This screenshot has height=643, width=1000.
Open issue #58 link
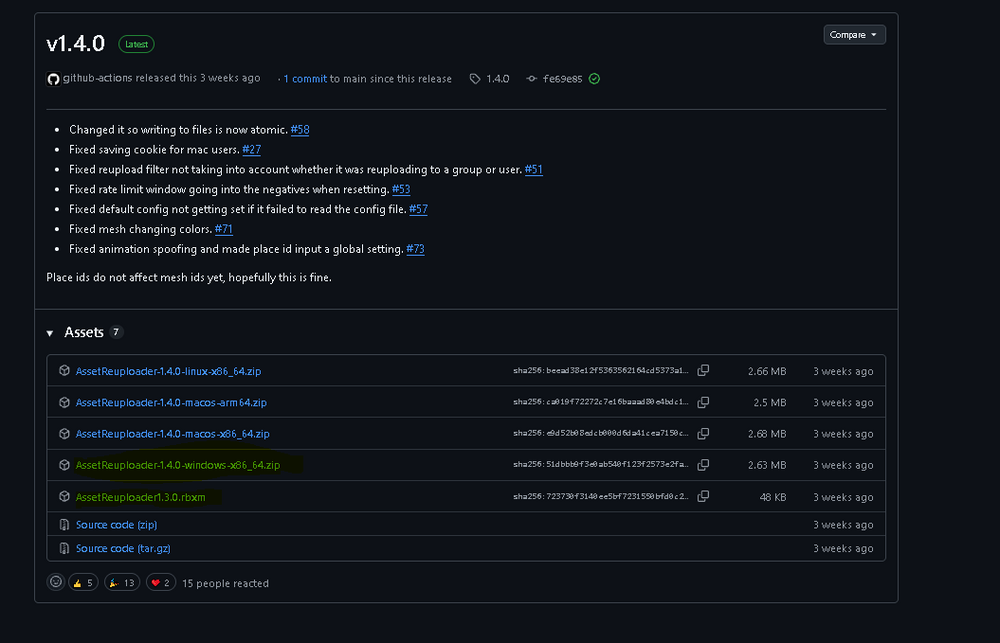(300, 129)
